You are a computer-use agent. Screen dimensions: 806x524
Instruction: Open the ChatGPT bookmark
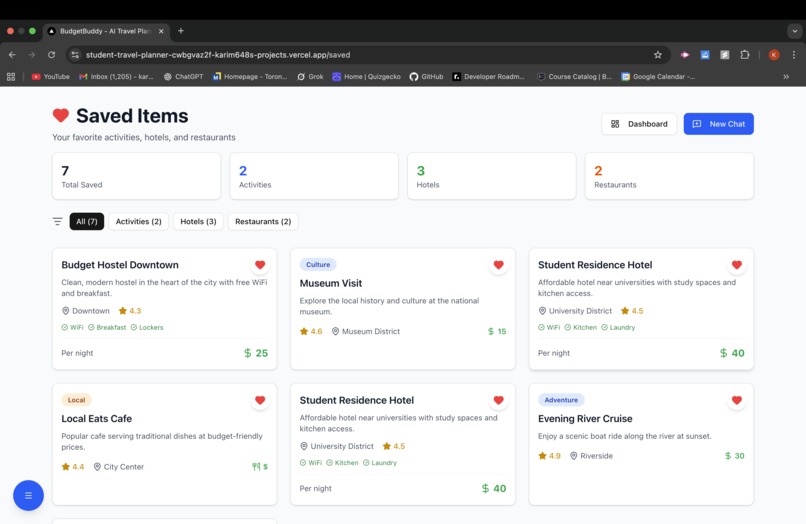(184, 77)
